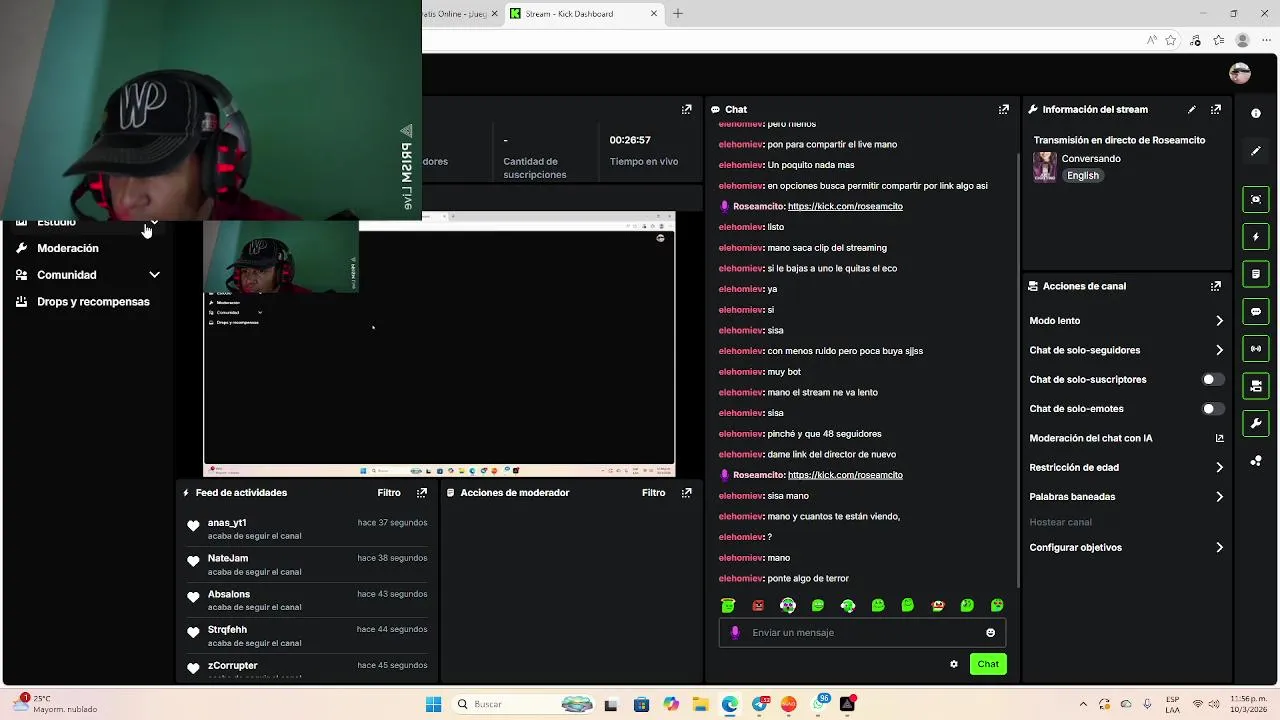Click Enviar un mensaje input field

click(x=863, y=633)
